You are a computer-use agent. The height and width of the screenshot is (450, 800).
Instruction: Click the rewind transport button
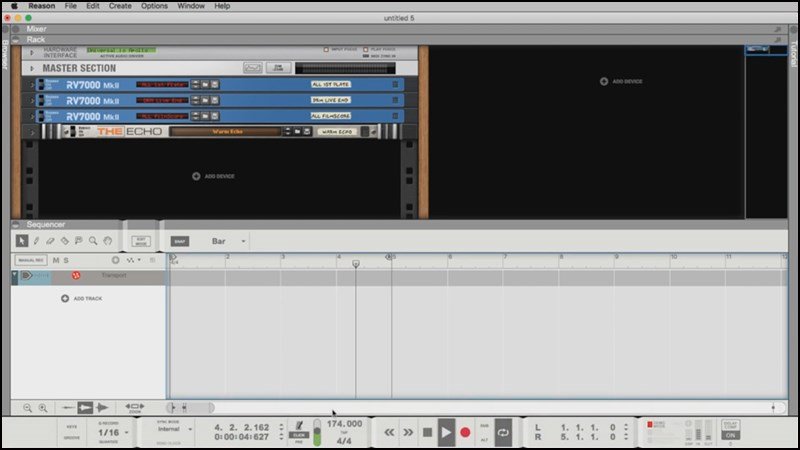[389, 433]
